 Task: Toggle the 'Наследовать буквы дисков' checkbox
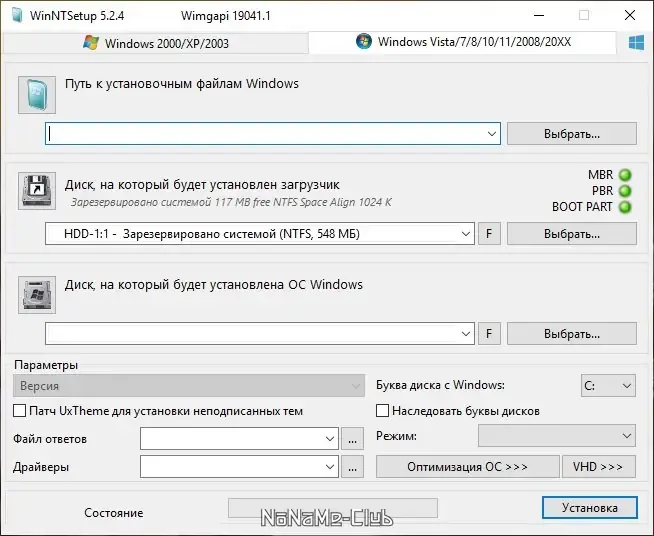pyautogui.click(x=382, y=411)
